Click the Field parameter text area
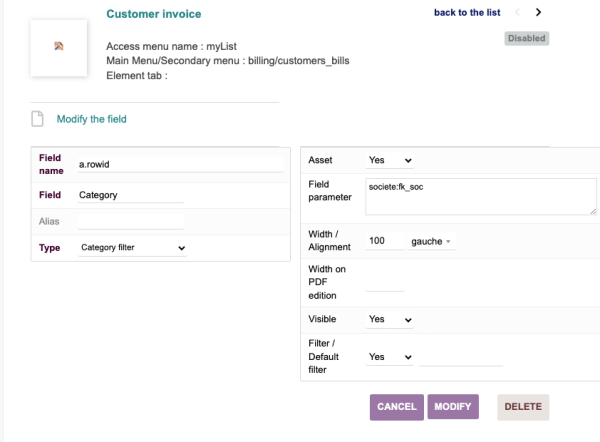 (481, 196)
